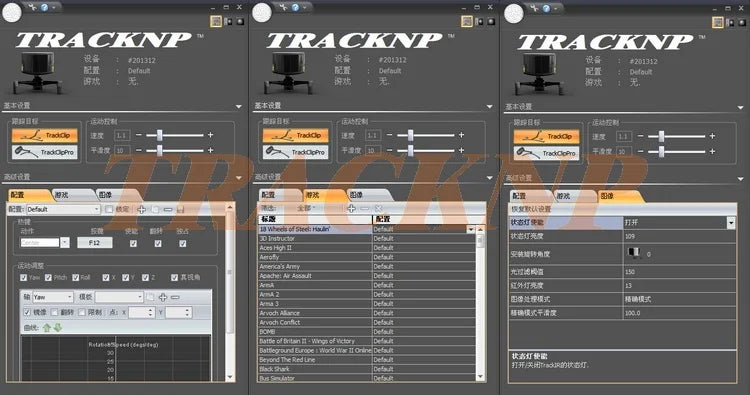Image resolution: width=750 pixels, height=395 pixels.
Task: Toggle the Z axis checkbox
Action: coord(145,277)
